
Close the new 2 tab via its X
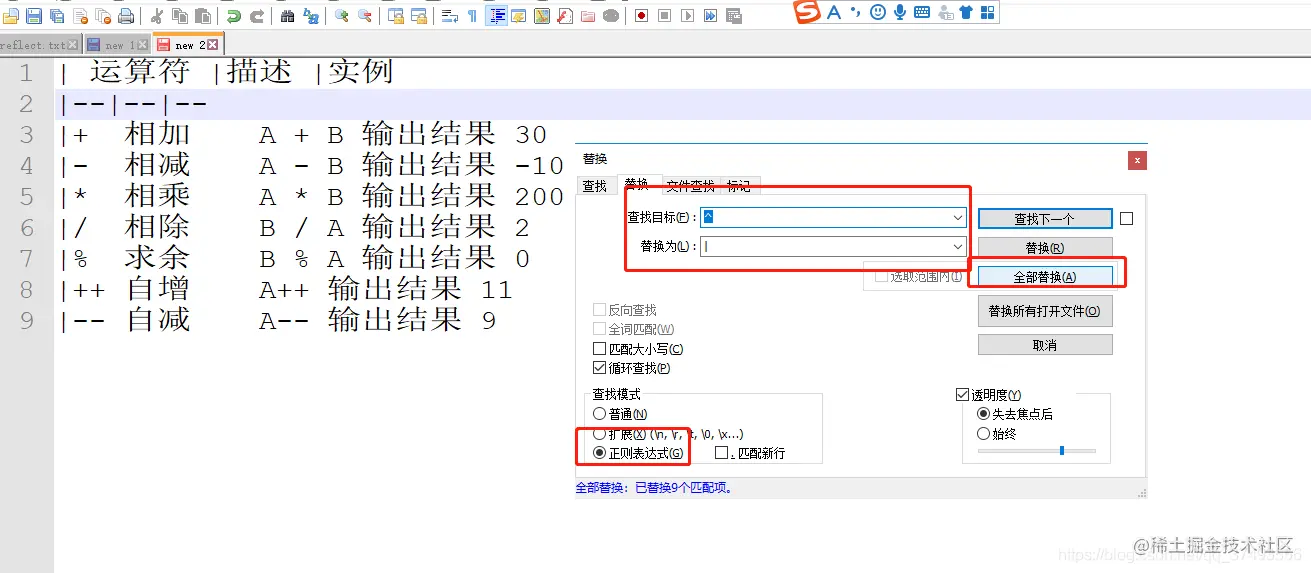(x=212, y=45)
